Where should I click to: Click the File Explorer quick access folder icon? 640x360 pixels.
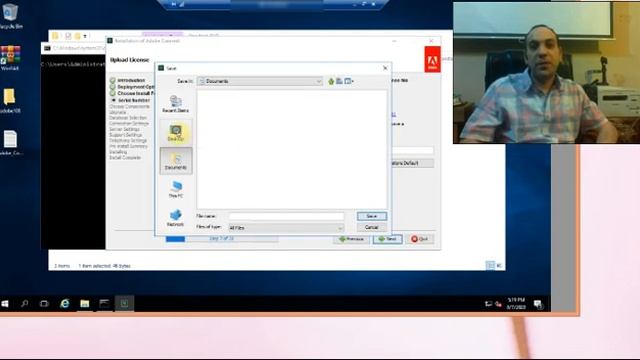pos(55,36)
